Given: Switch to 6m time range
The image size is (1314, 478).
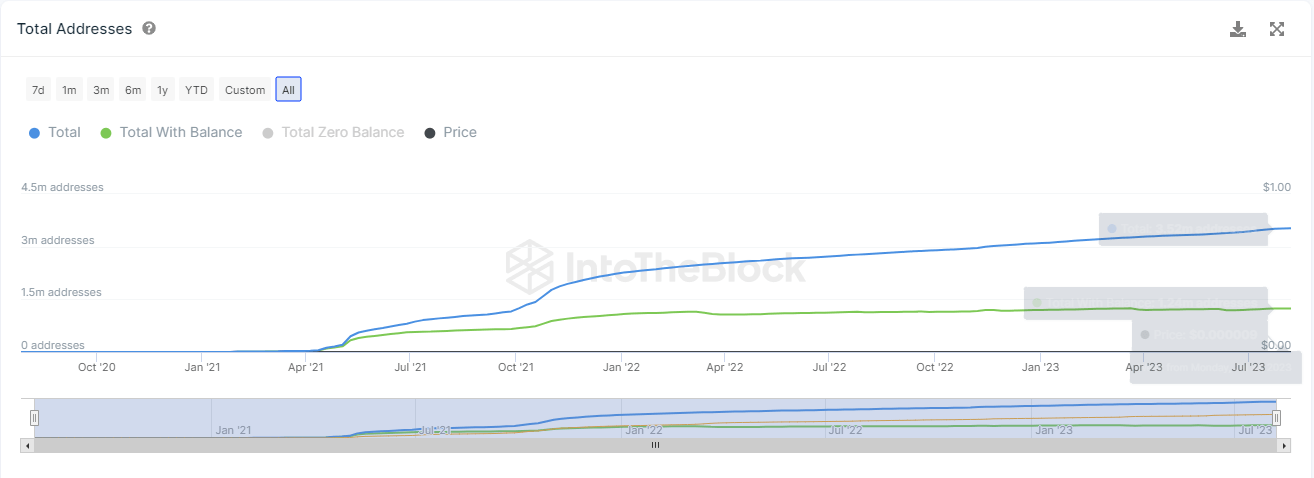Looking at the screenshot, I should (133, 90).
